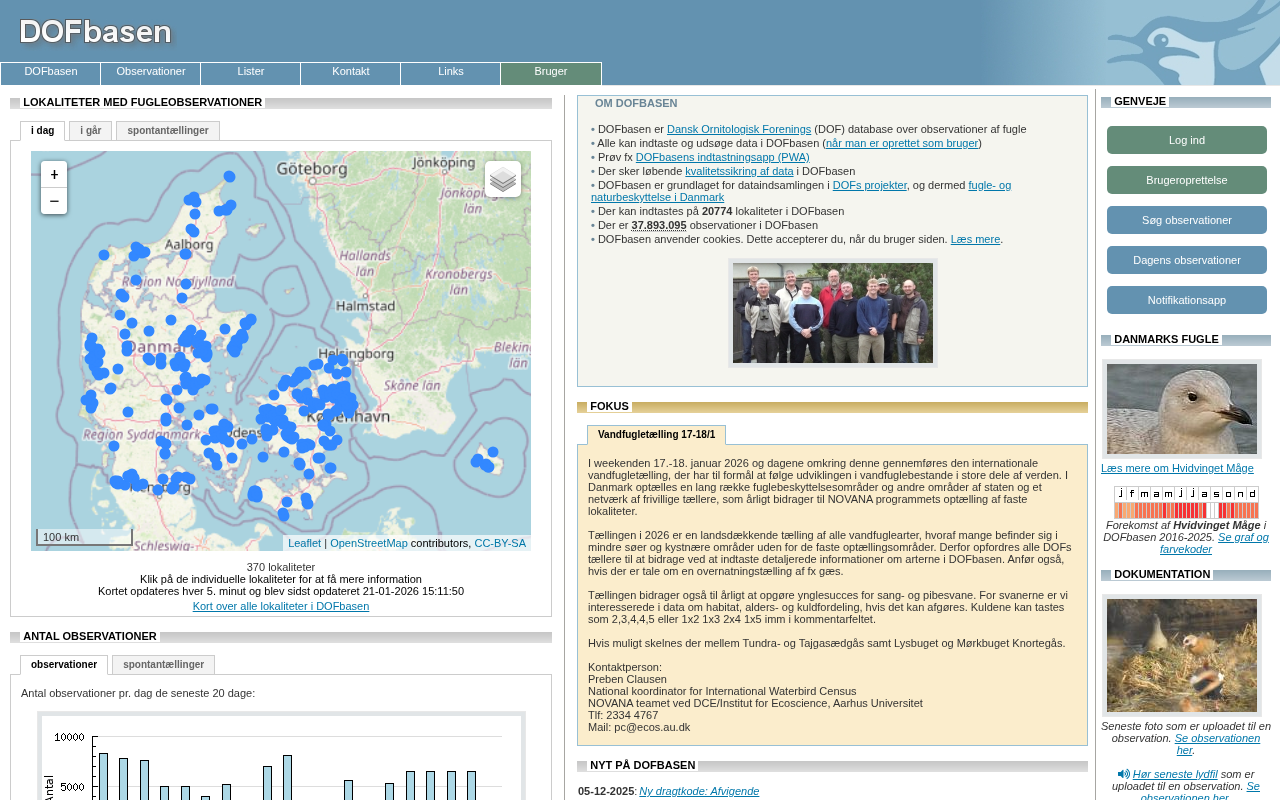The width and height of the screenshot is (1280, 800).
Task: Open the Bruger menu
Action: pyautogui.click(x=551, y=72)
